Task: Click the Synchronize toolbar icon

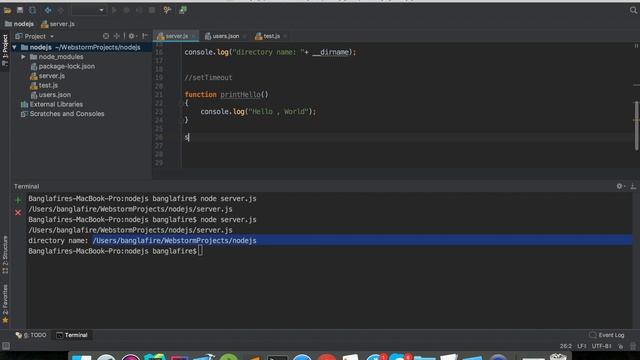Action: pos(32,10)
